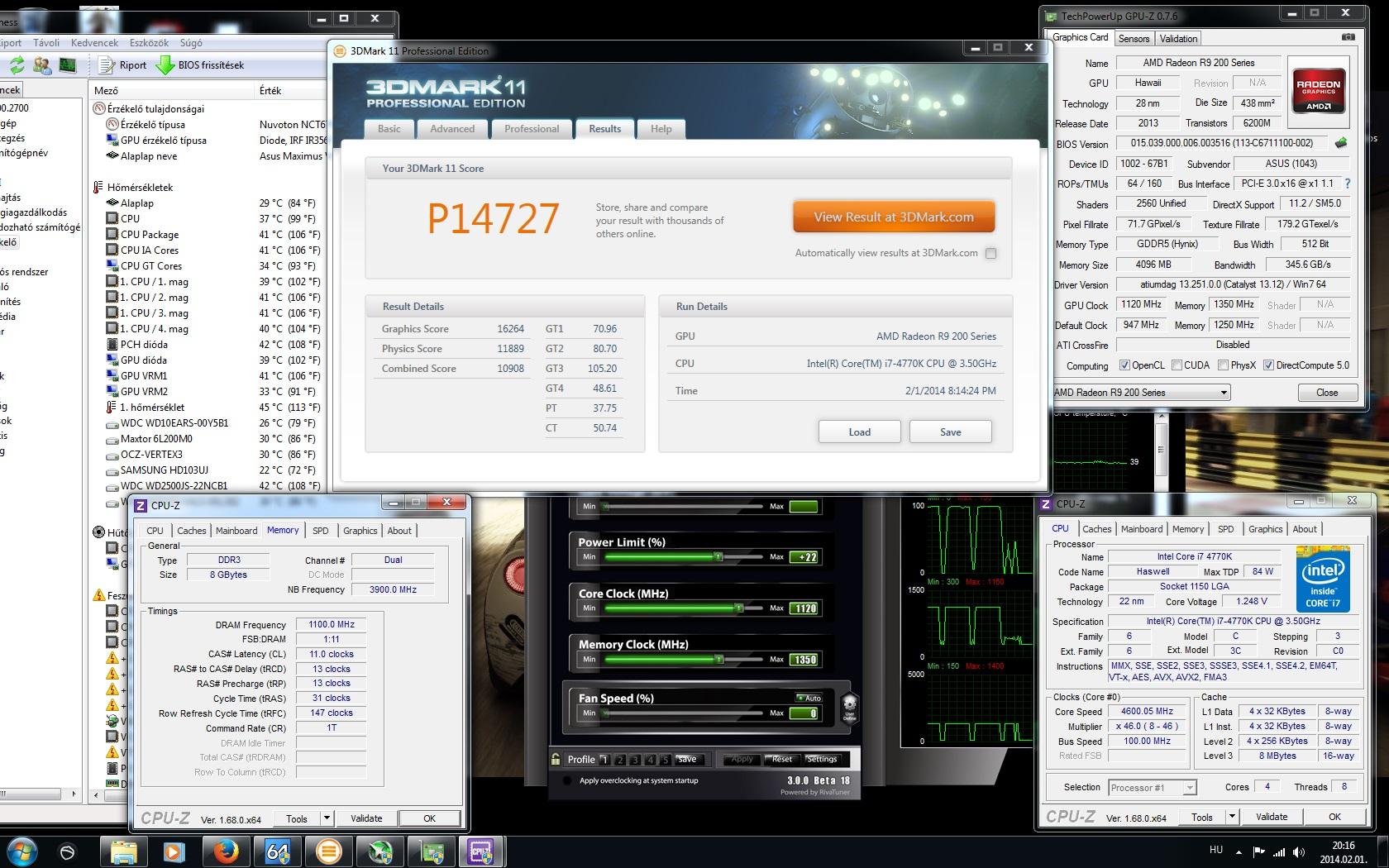The width and height of the screenshot is (1389, 868).
Task: Click the BIOS save chip icon in GPU-Z
Action: (x=1341, y=143)
